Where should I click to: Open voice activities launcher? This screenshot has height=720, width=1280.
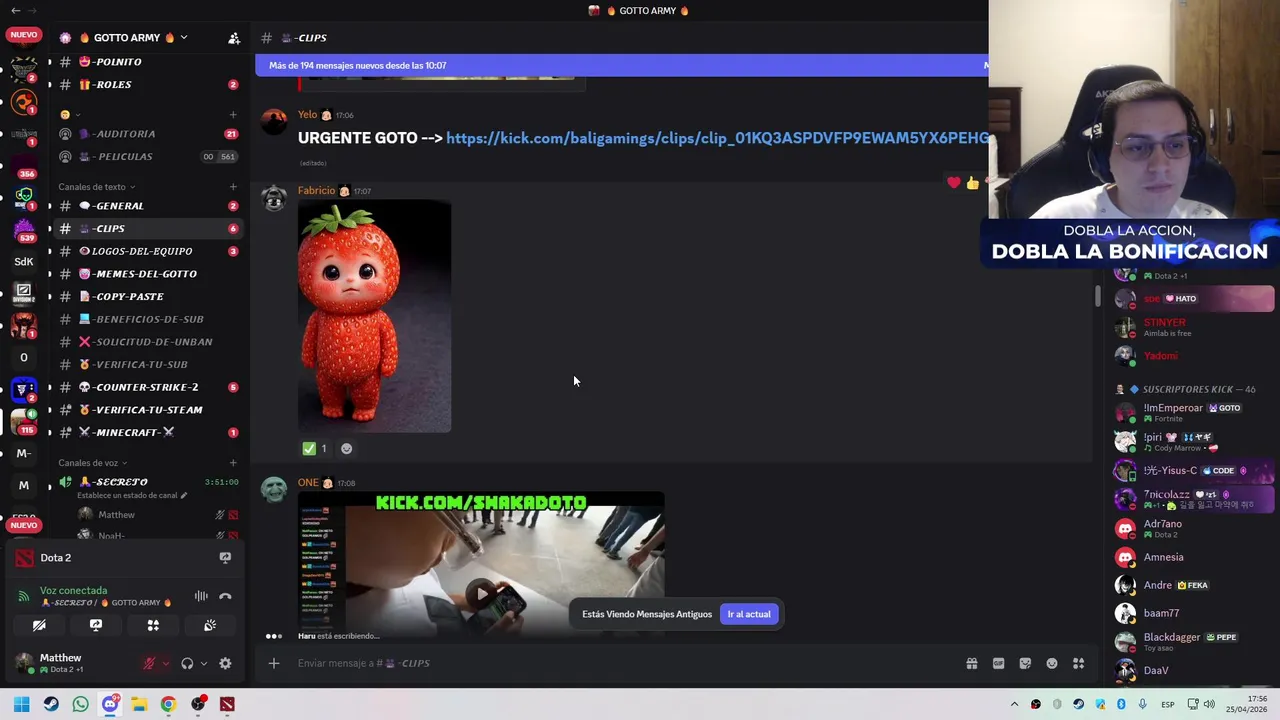coord(153,625)
